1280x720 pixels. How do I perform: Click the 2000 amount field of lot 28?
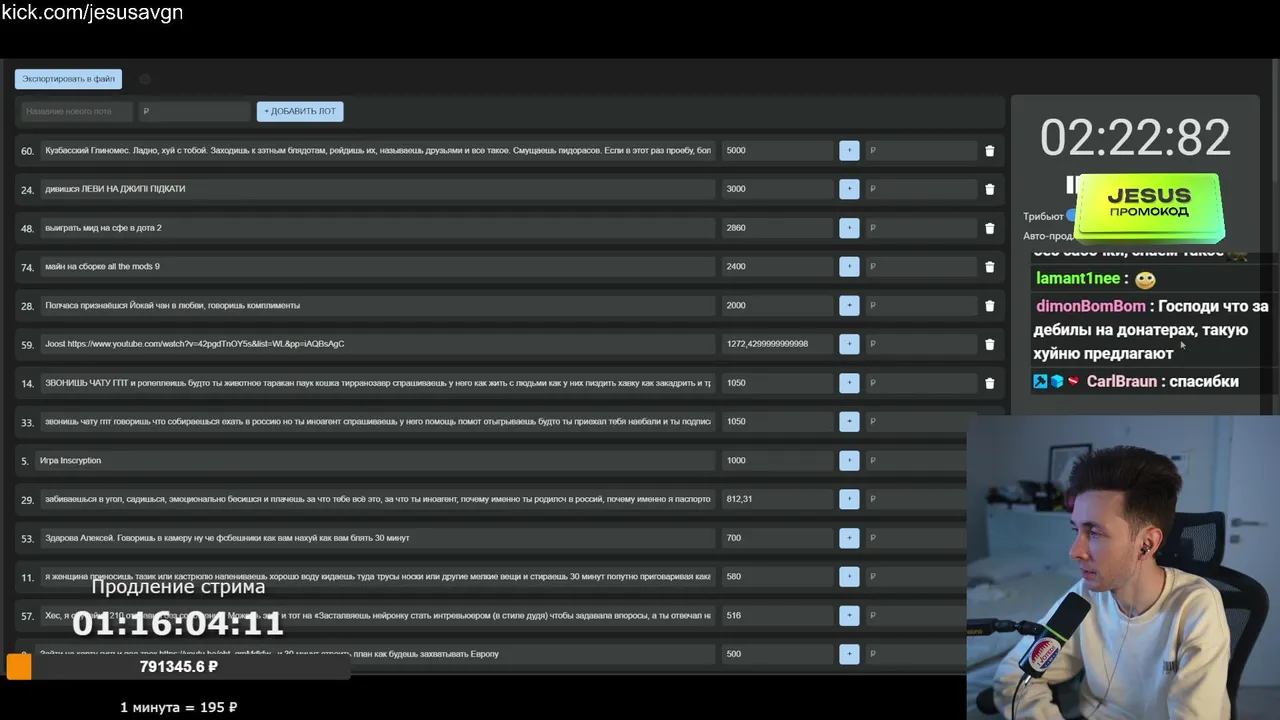[x=778, y=305]
